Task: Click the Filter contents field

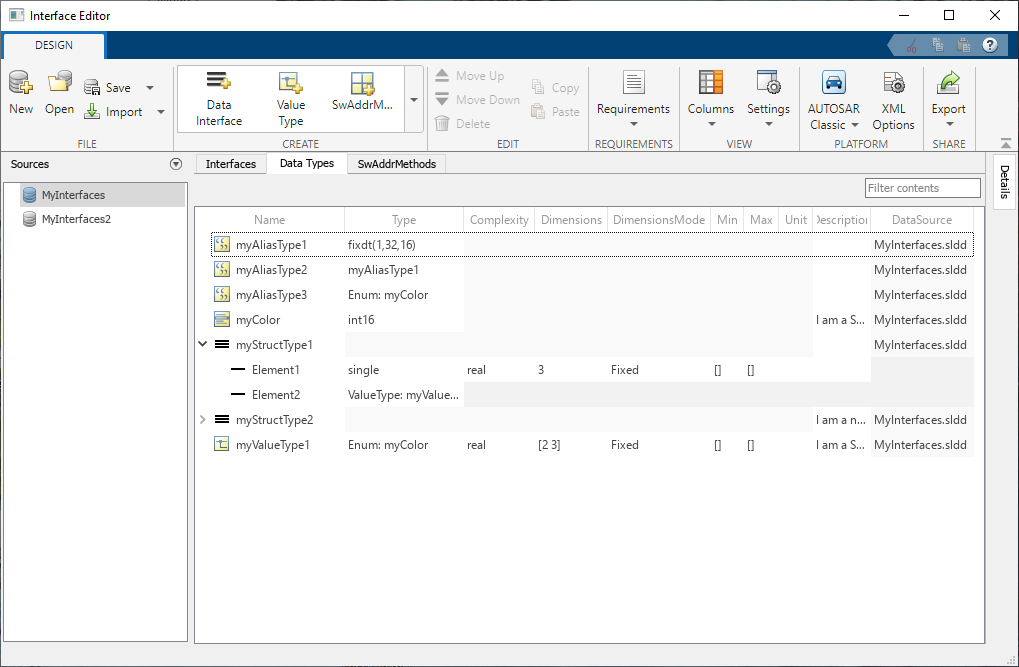Action: [x=922, y=187]
